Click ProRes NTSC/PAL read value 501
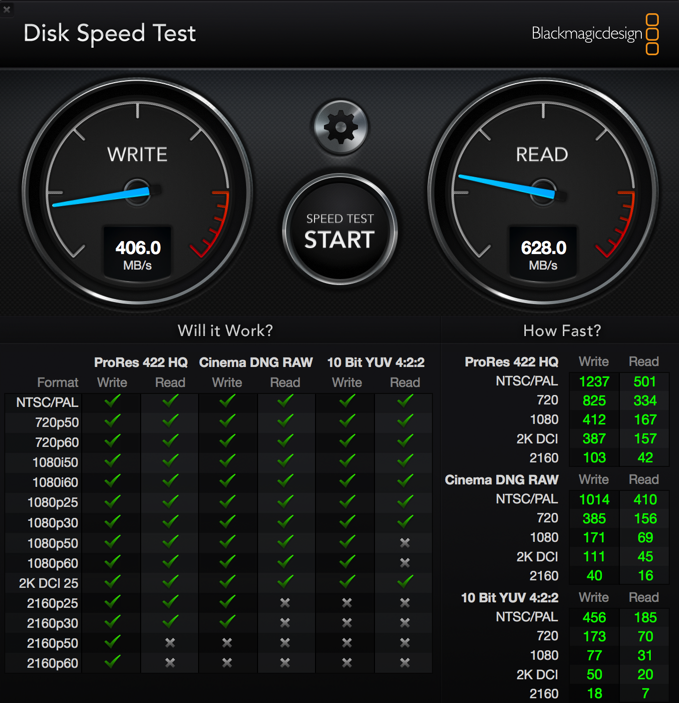 pyautogui.click(x=645, y=382)
